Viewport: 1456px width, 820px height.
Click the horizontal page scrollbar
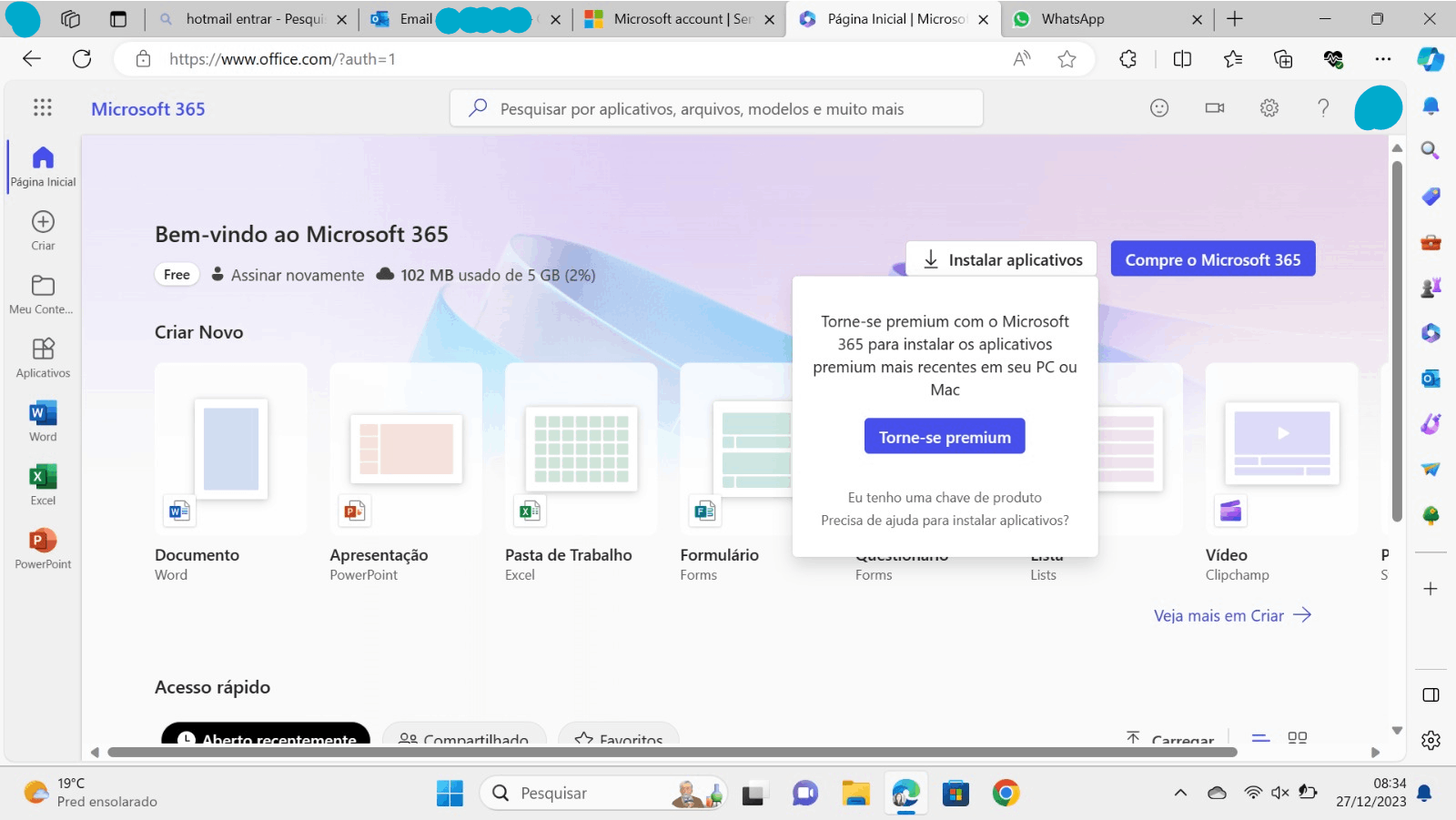tap(672, 753)
